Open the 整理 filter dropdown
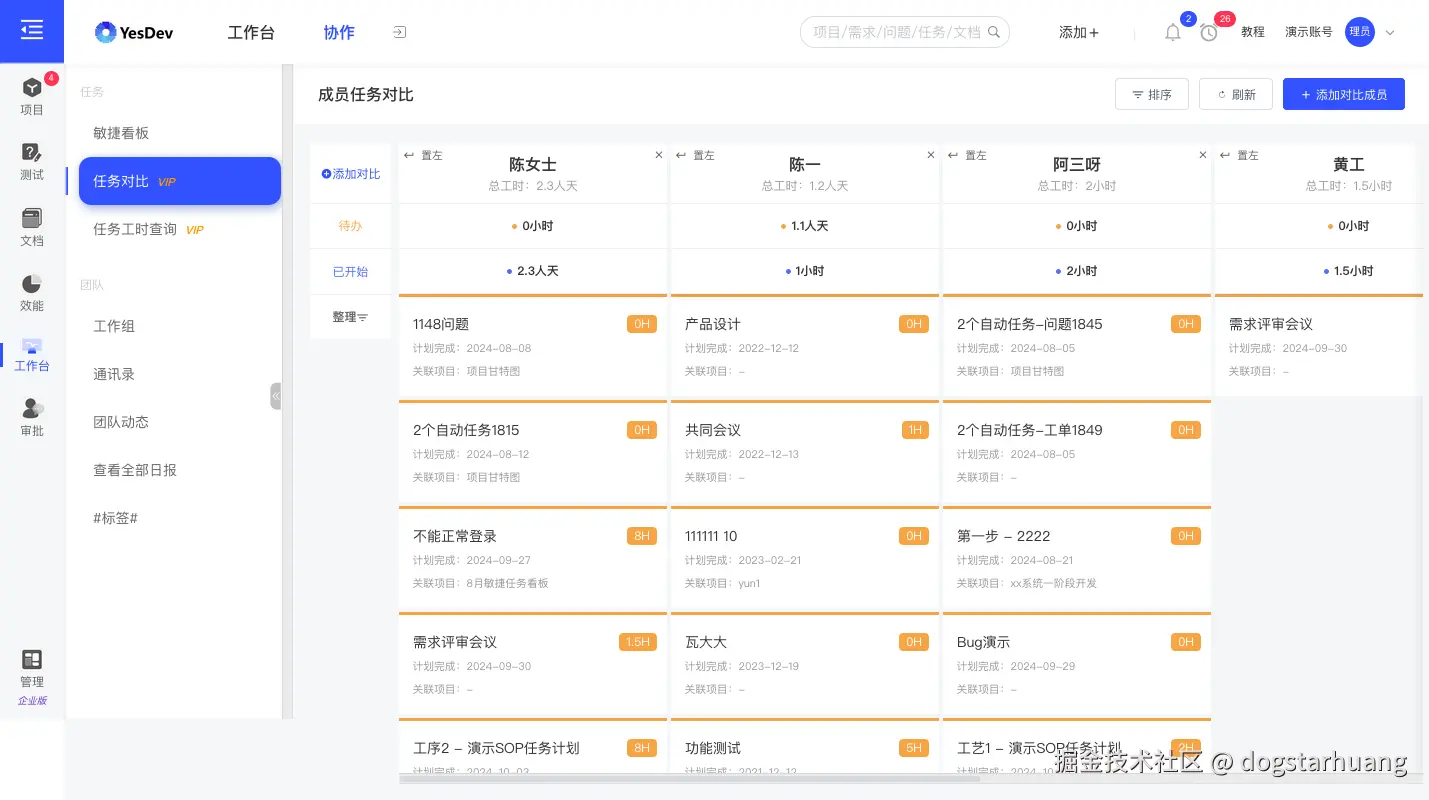 pos(350,317)
